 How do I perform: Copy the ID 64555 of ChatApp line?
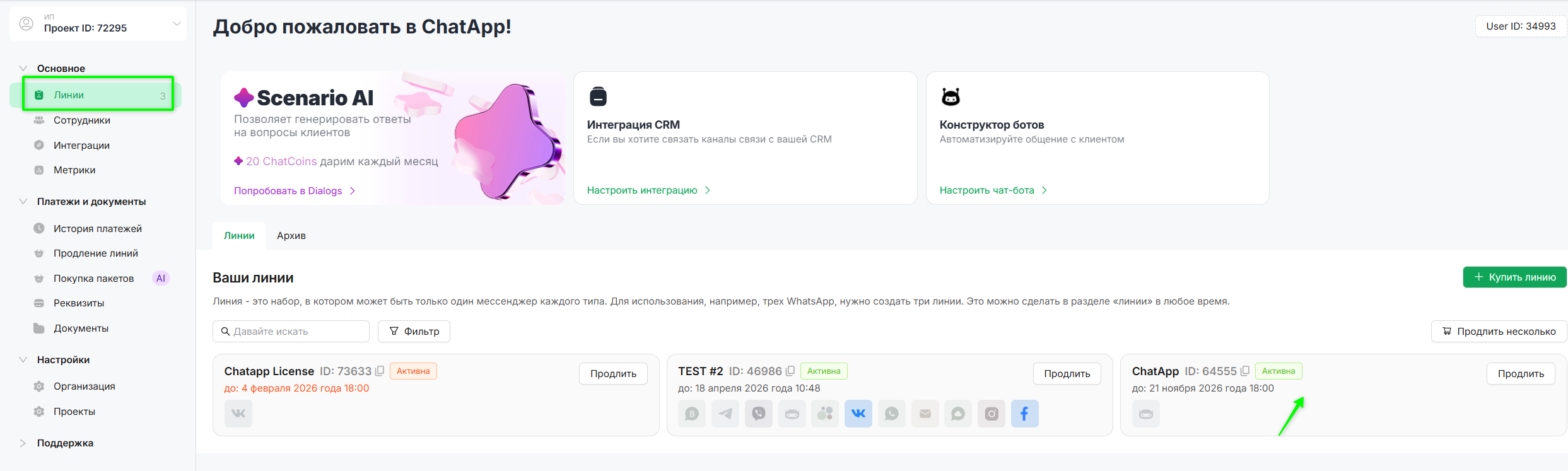coord(1245,371)
